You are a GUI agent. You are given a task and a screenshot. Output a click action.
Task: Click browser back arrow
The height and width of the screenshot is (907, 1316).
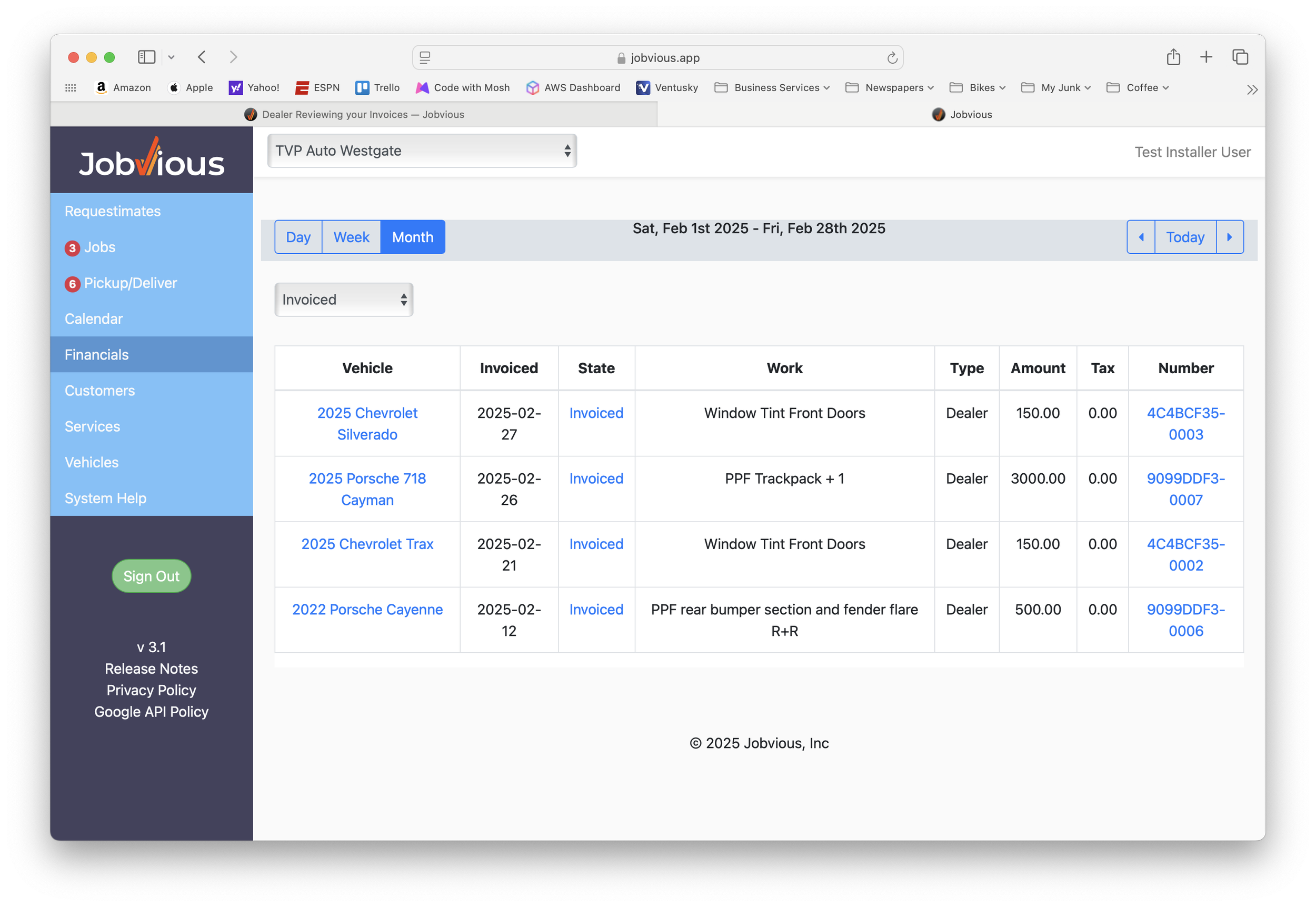(x=202, y=57)
